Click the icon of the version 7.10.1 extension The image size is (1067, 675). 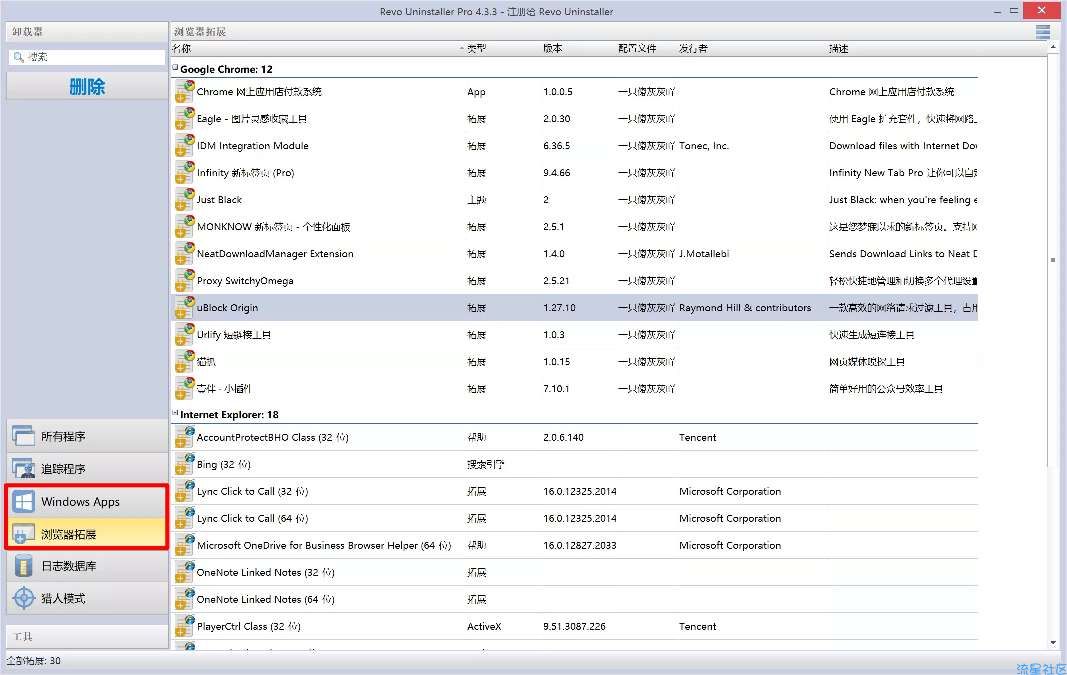pyautogui.click(x=184, y=389)
